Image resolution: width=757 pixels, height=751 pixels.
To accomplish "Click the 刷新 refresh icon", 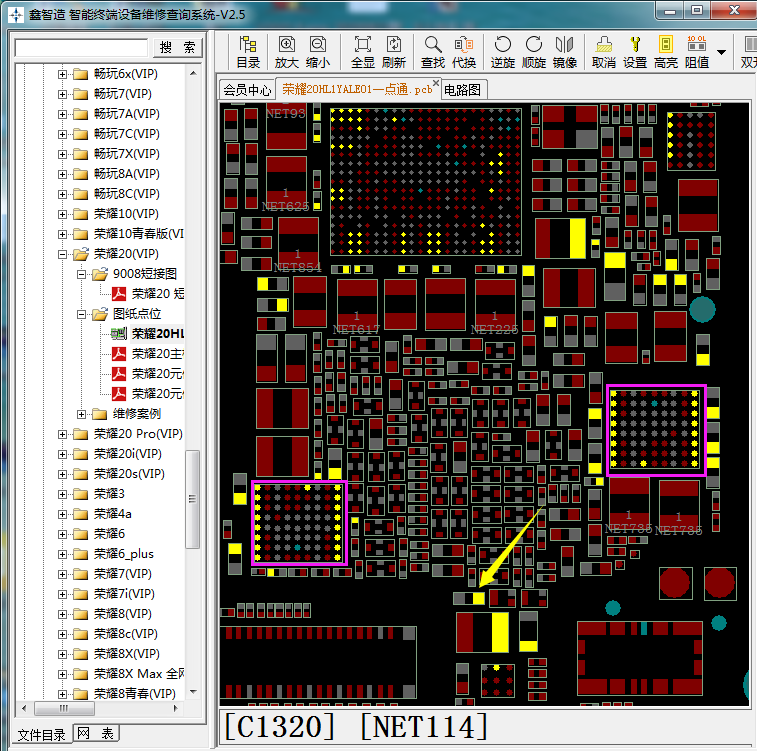I will (x=394, y=52).
